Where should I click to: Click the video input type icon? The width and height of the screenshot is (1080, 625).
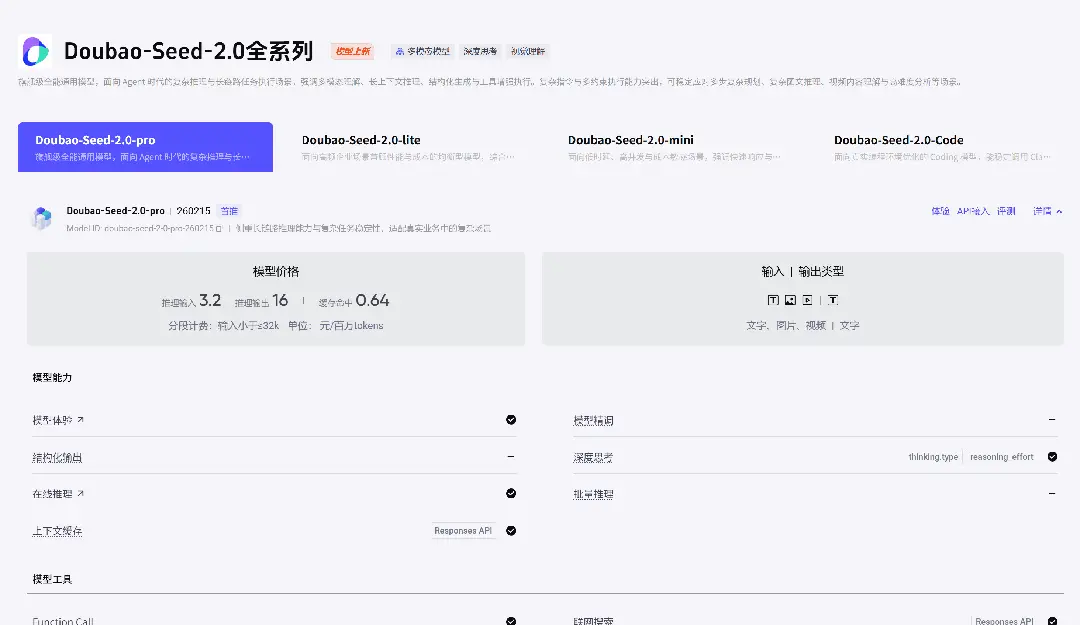coord(807,300)
